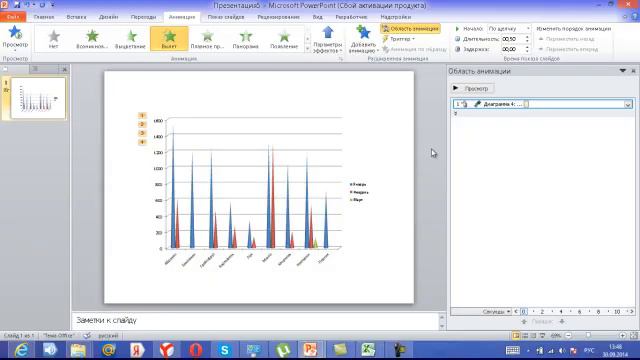Switch to Slide Sorter view icon
Screen dimensions: 640x360
click(525, 336)
